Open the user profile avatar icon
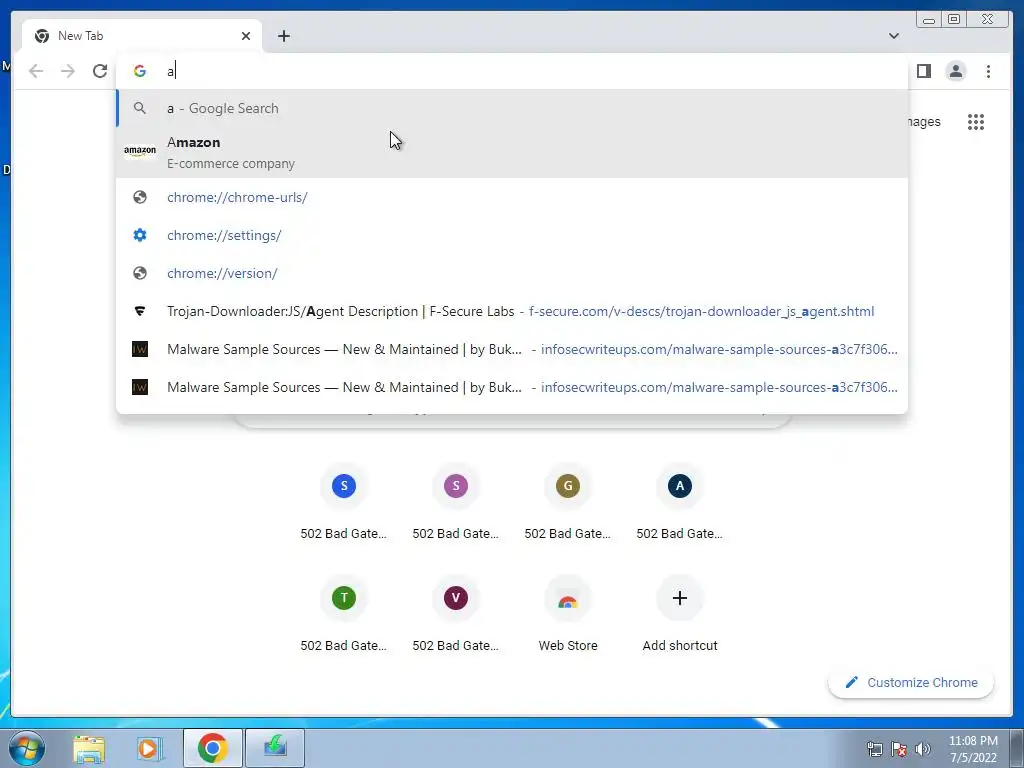This screenshot has width=1024, height=768. tap(956, 71)
